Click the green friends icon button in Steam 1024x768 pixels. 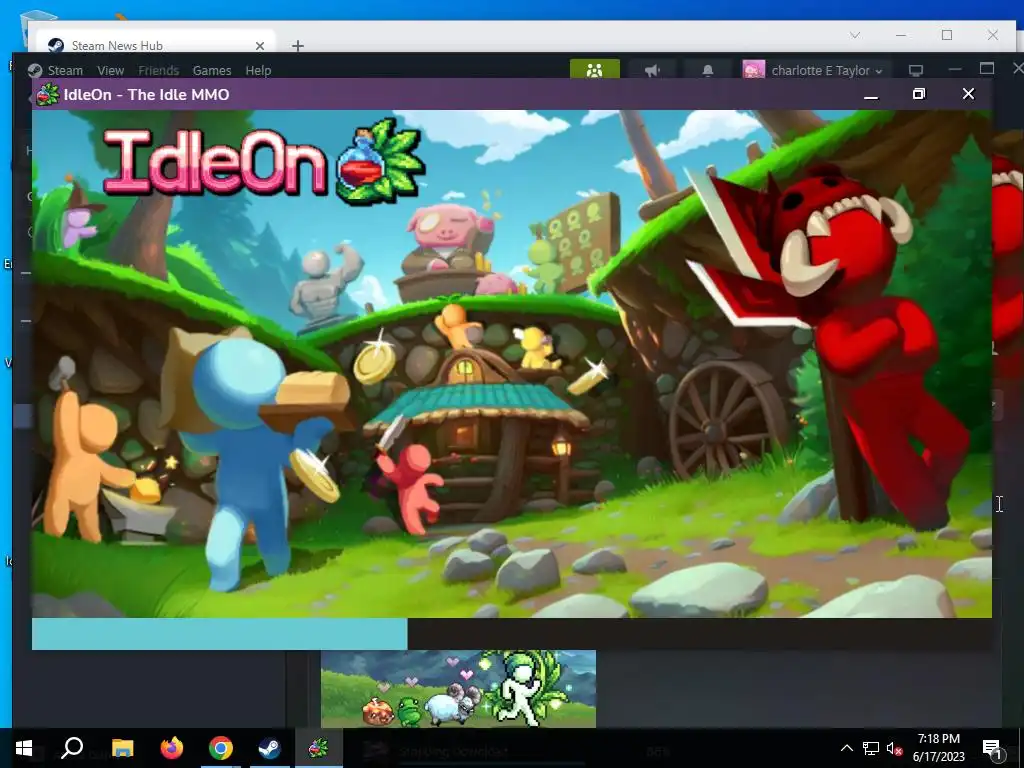click(x=594, y=69)
